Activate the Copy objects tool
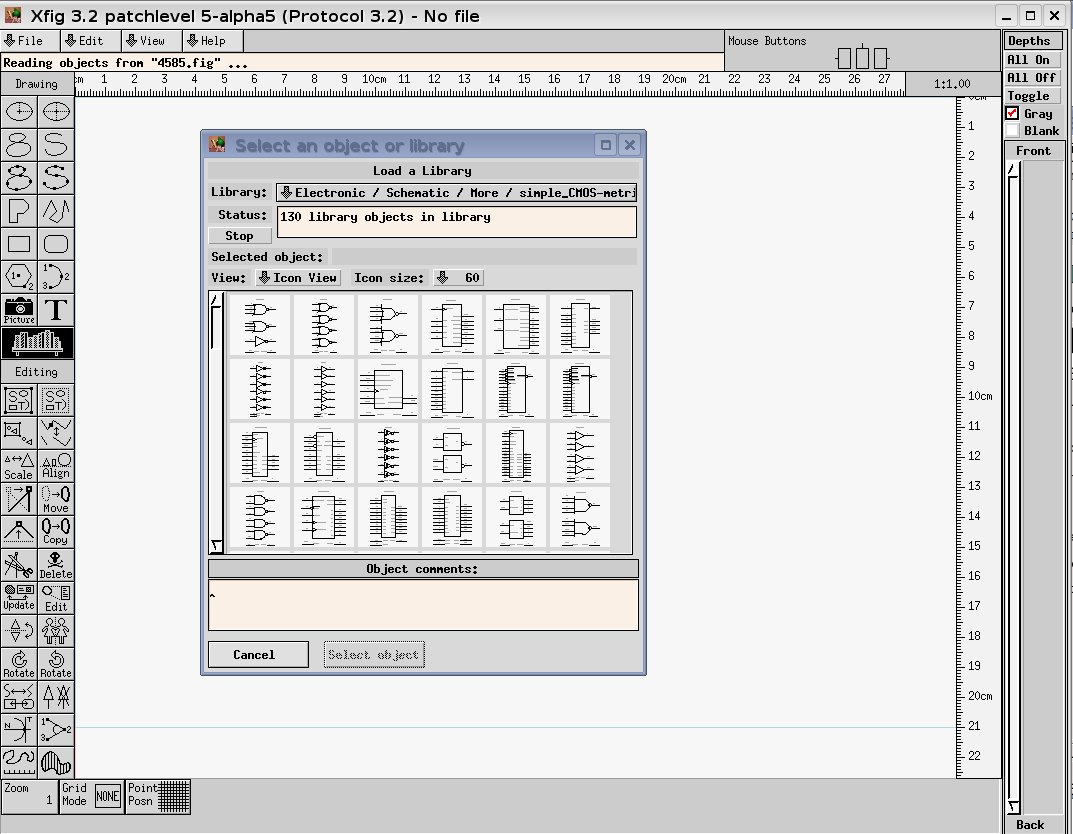The width and height of the screenshot is (1073, 834). pyautogui.click(x=56, y=531)
